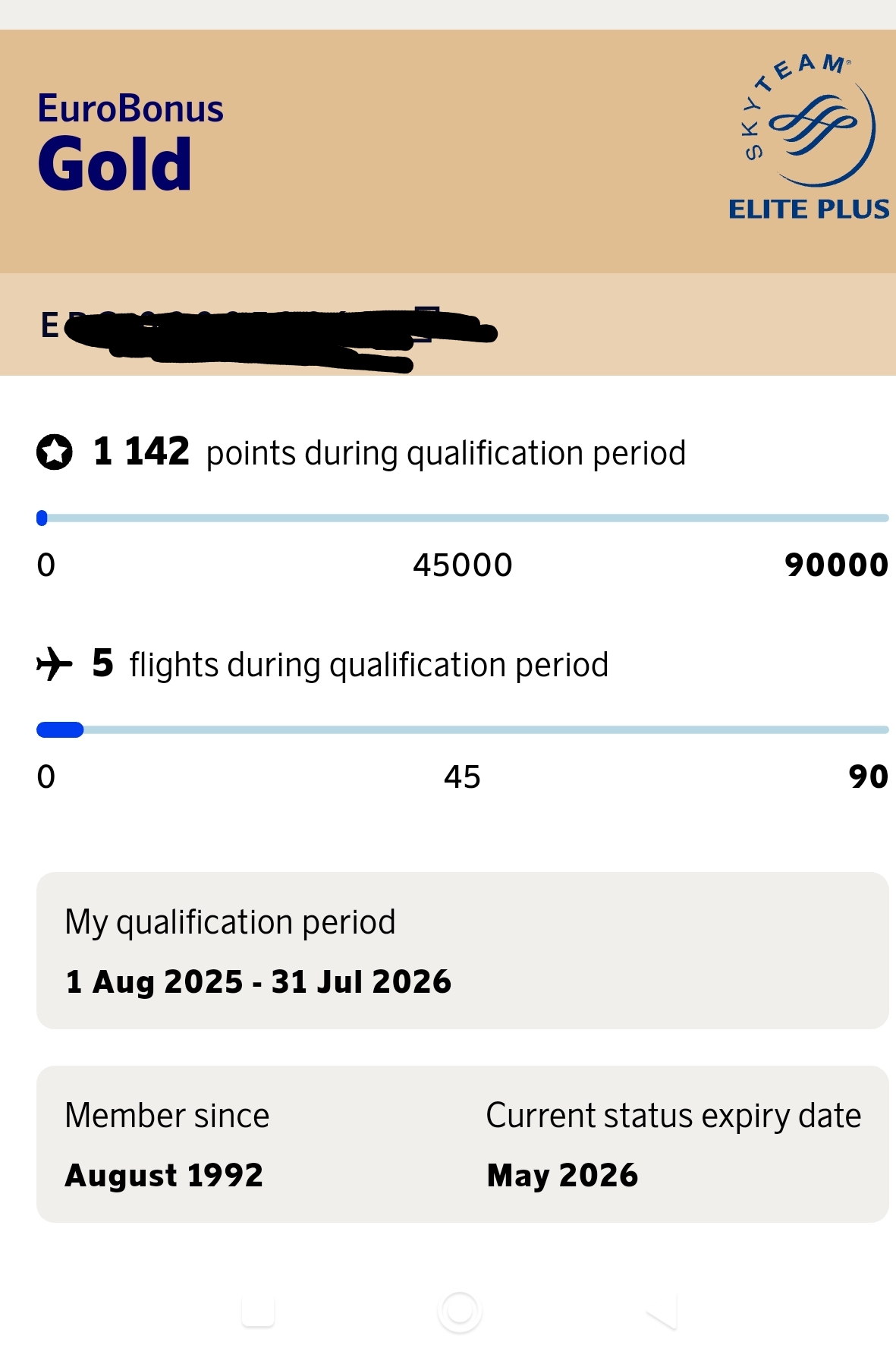Tap the 90000 points target label

coord(836,565)
